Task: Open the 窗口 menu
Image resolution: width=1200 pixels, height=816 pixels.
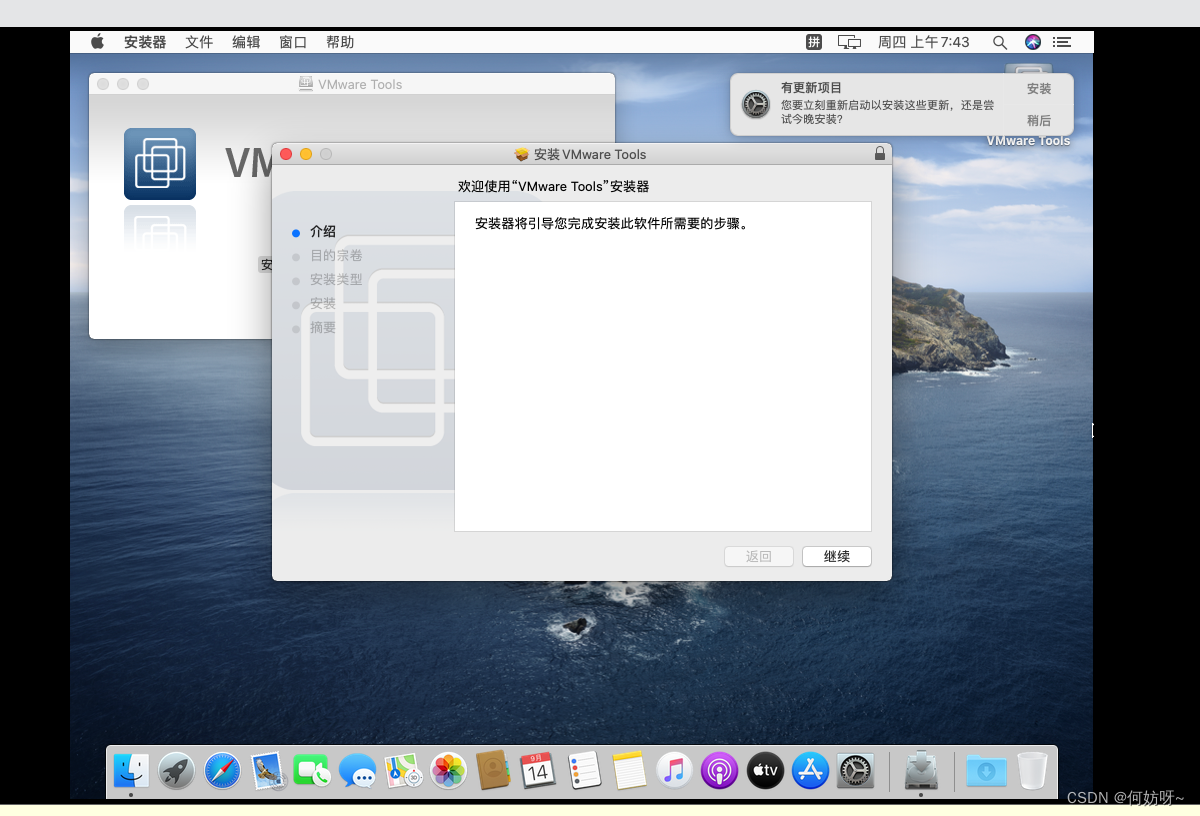Action: click(x=293, y=42)
